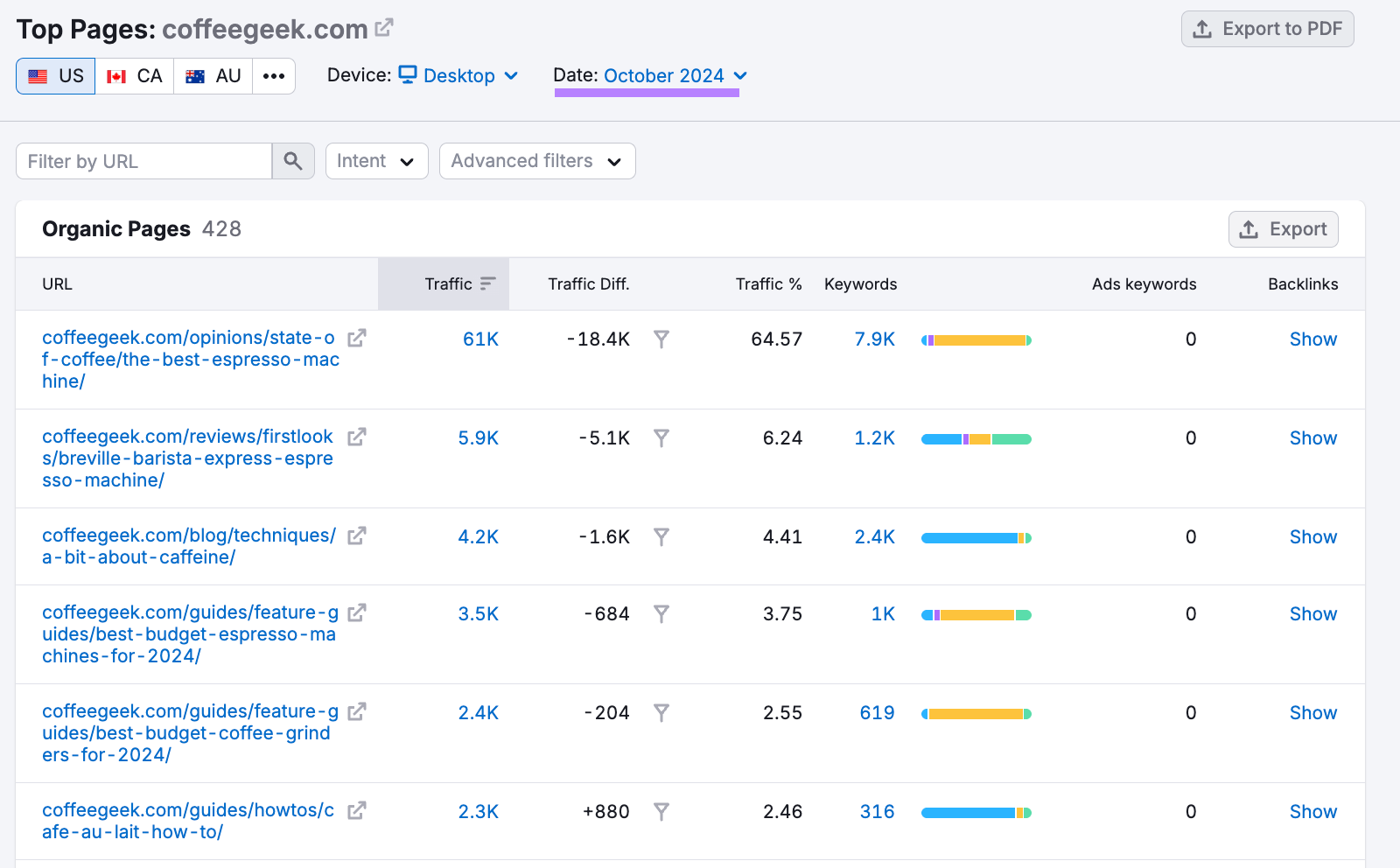Open external link icon for cafe-au-lait page

pyautogui.click(x=356, y=811)
